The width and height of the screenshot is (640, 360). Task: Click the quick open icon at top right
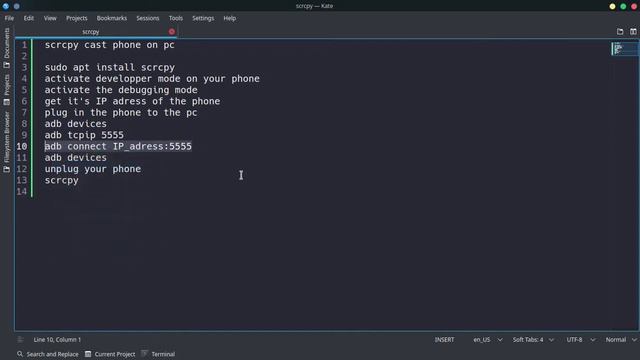point(620,31)
